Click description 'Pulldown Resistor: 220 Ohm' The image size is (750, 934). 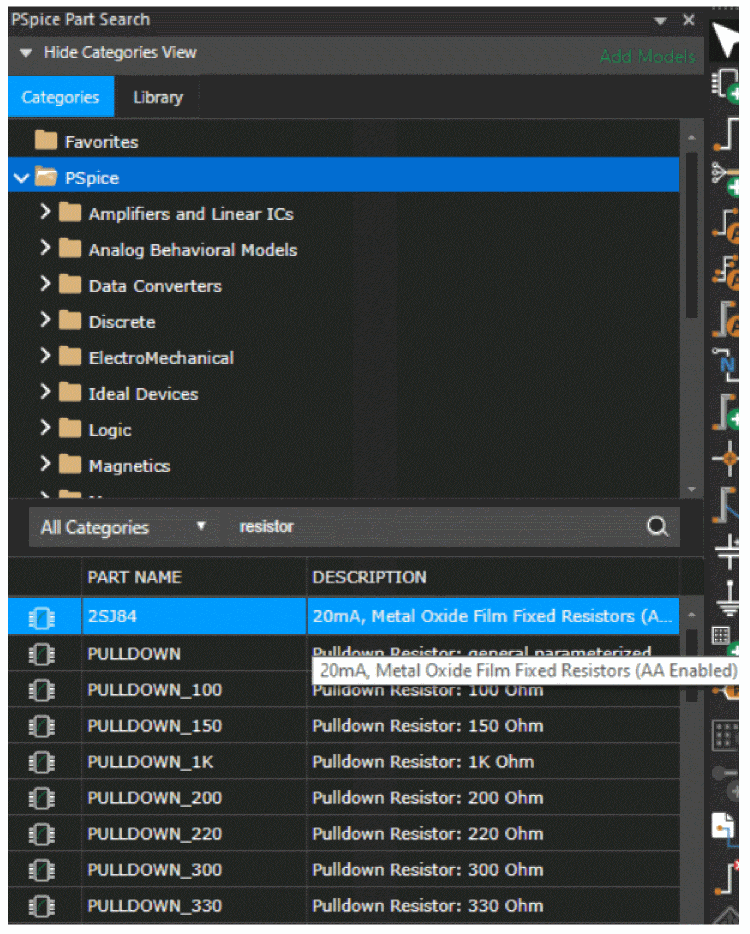tap(428, 835)
